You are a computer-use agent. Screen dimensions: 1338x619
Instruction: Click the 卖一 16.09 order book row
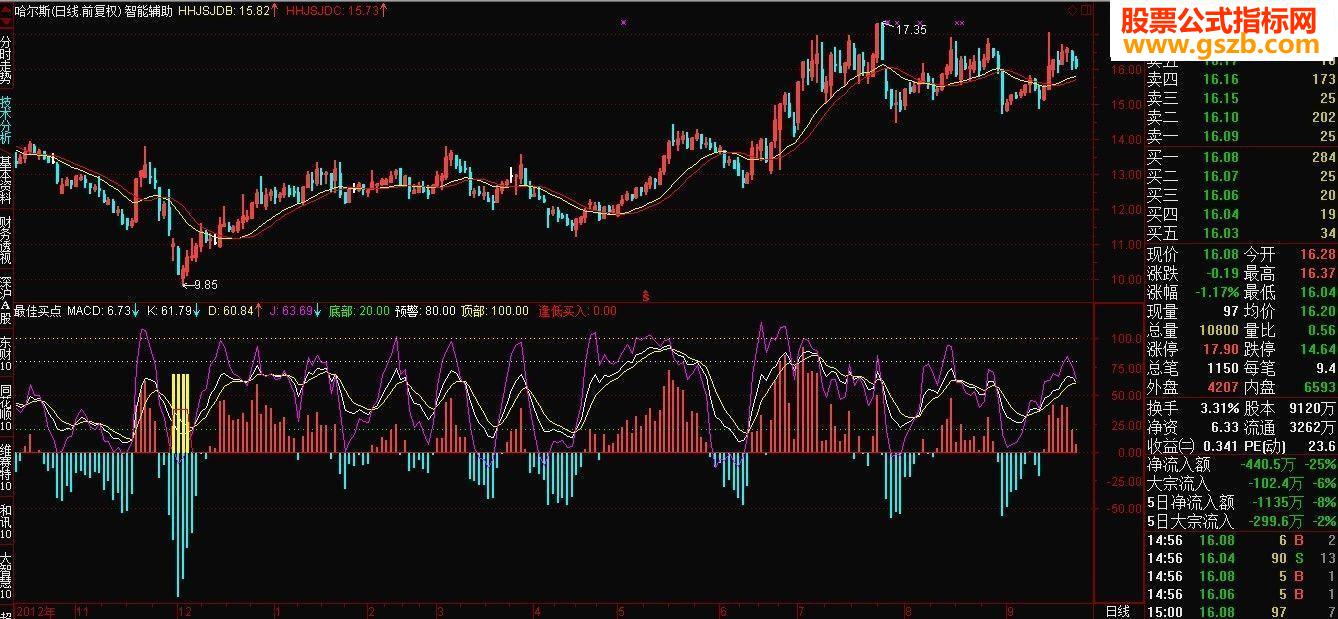(x=1241, y=136)
